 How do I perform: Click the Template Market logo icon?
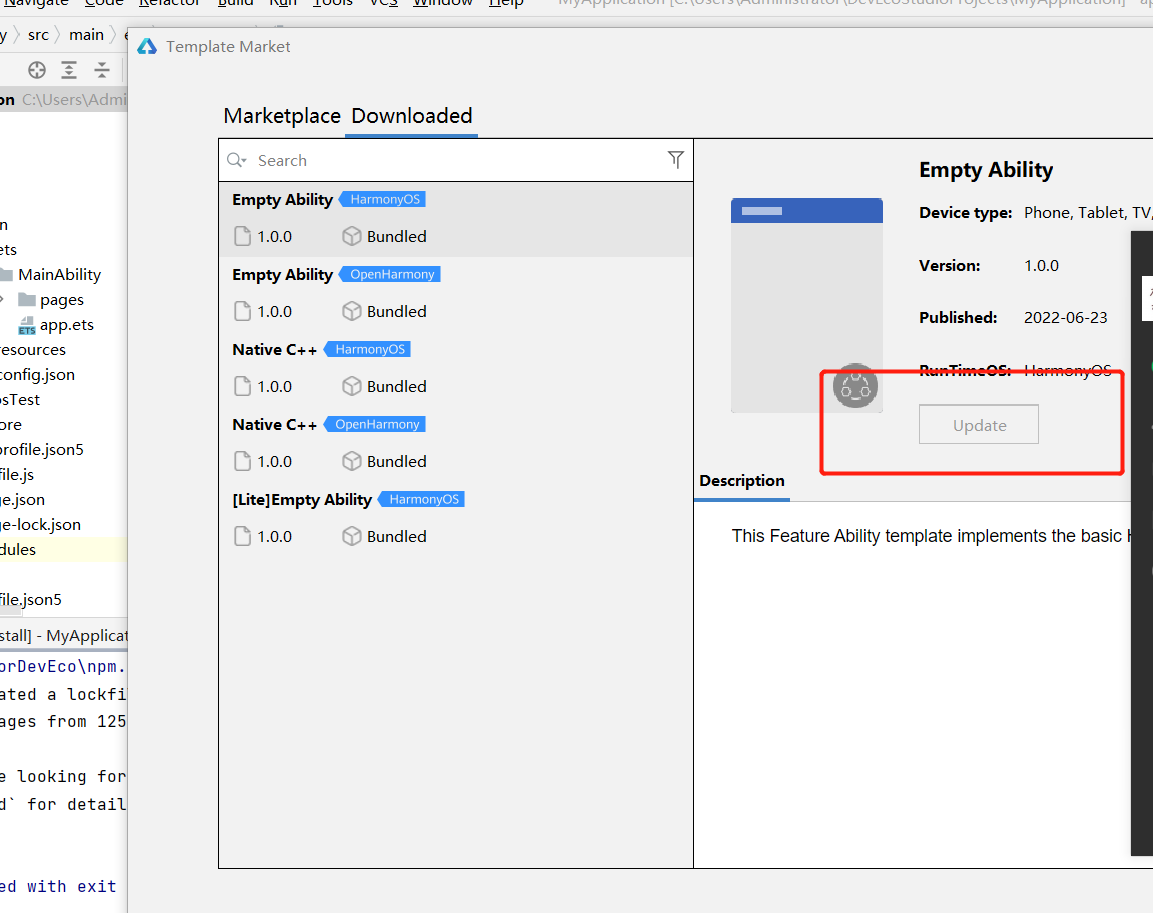pyautogui.click(x=147, y=46)
